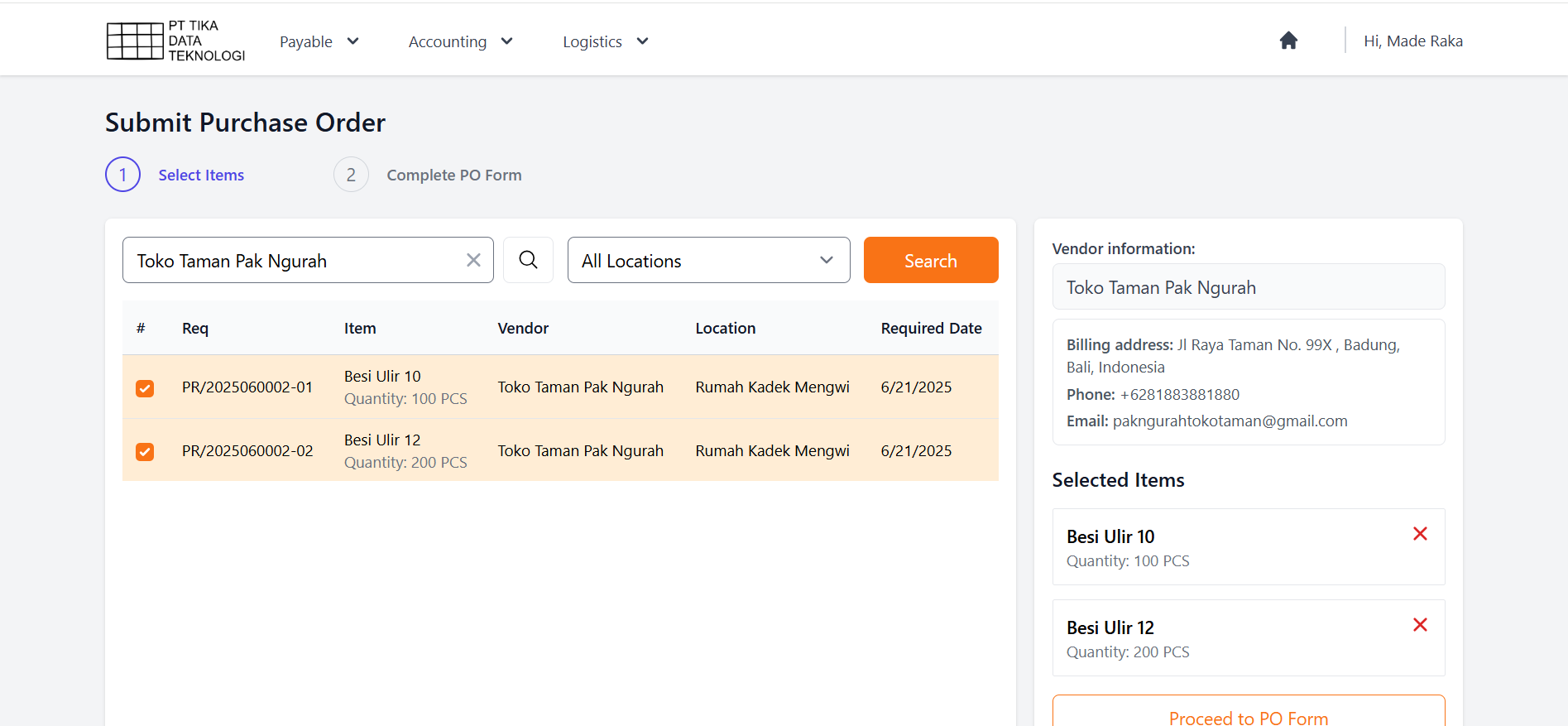This screenshot has width=1568, height=726.
Task: Click the PT Tika Data Teknologi logo
Action: click(175, 41)
